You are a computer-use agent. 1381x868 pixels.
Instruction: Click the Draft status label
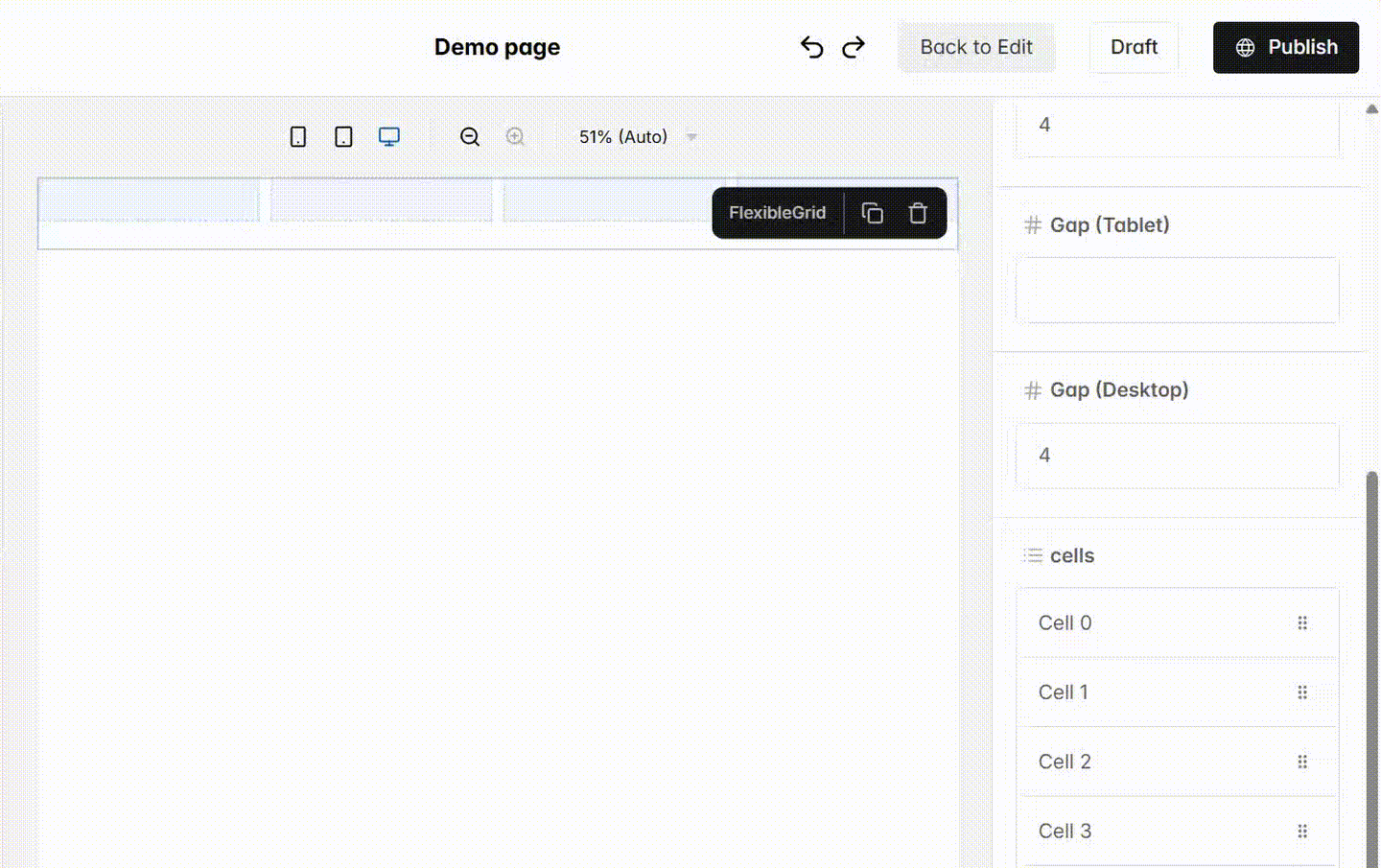1134,47
